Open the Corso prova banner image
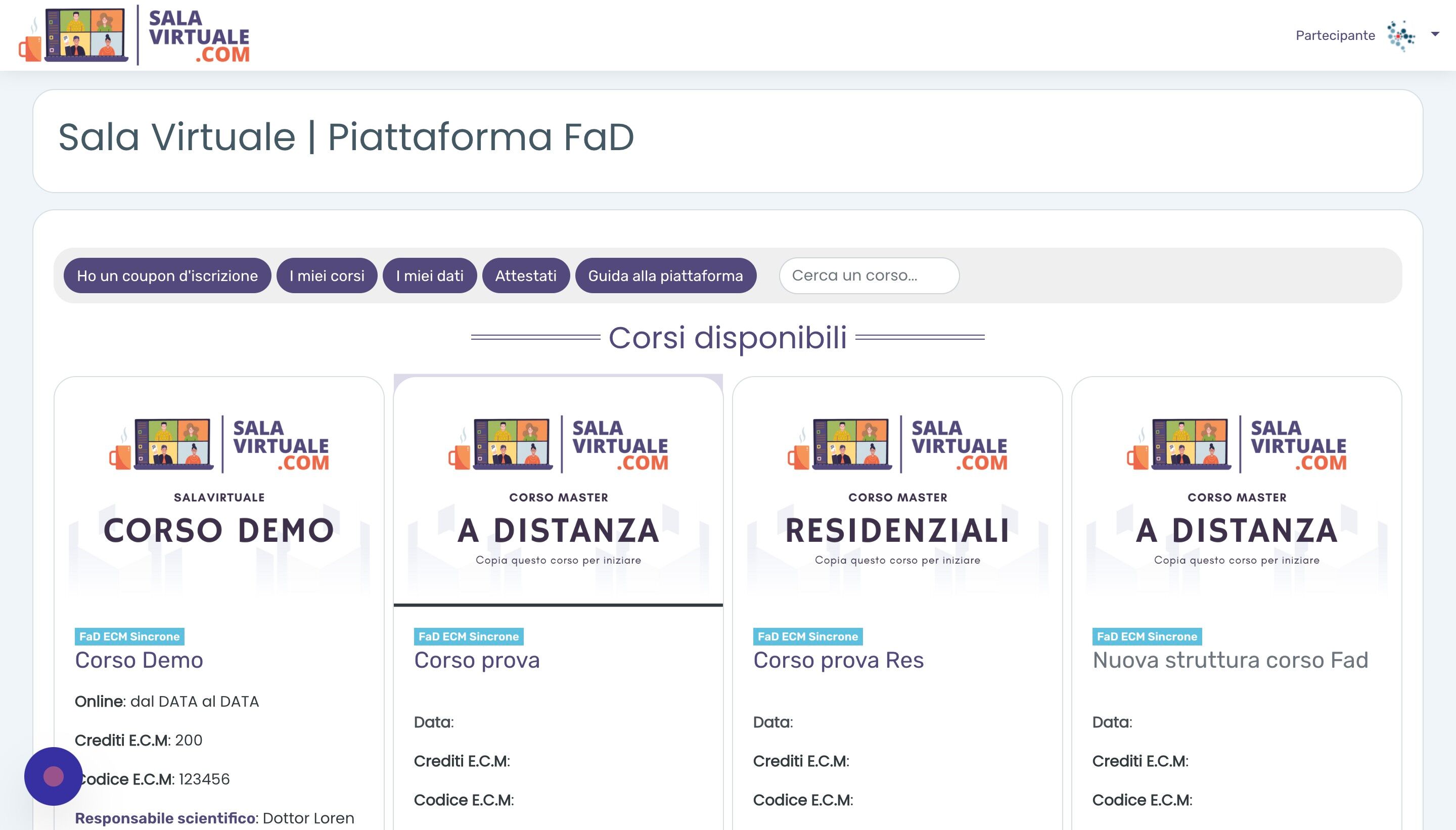Viewport: 1456px width, 830px height. (x=558, y=491)
